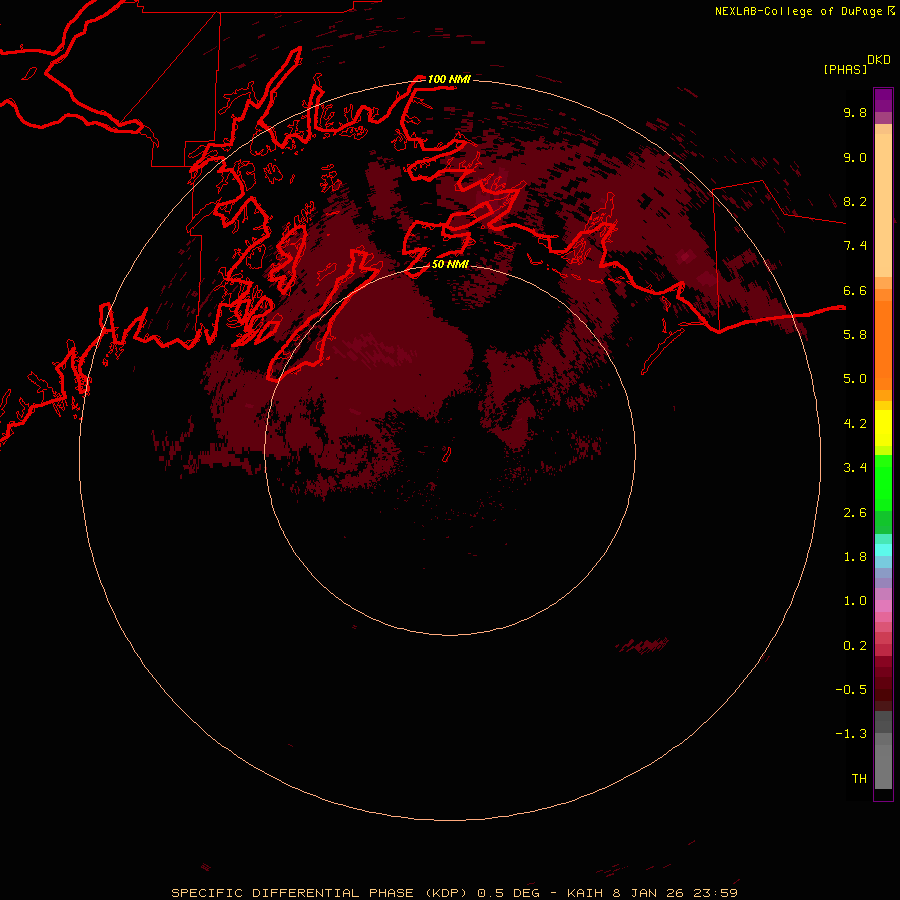
Task: Click the DKD label above the color scale
Action: click(879, 59)
